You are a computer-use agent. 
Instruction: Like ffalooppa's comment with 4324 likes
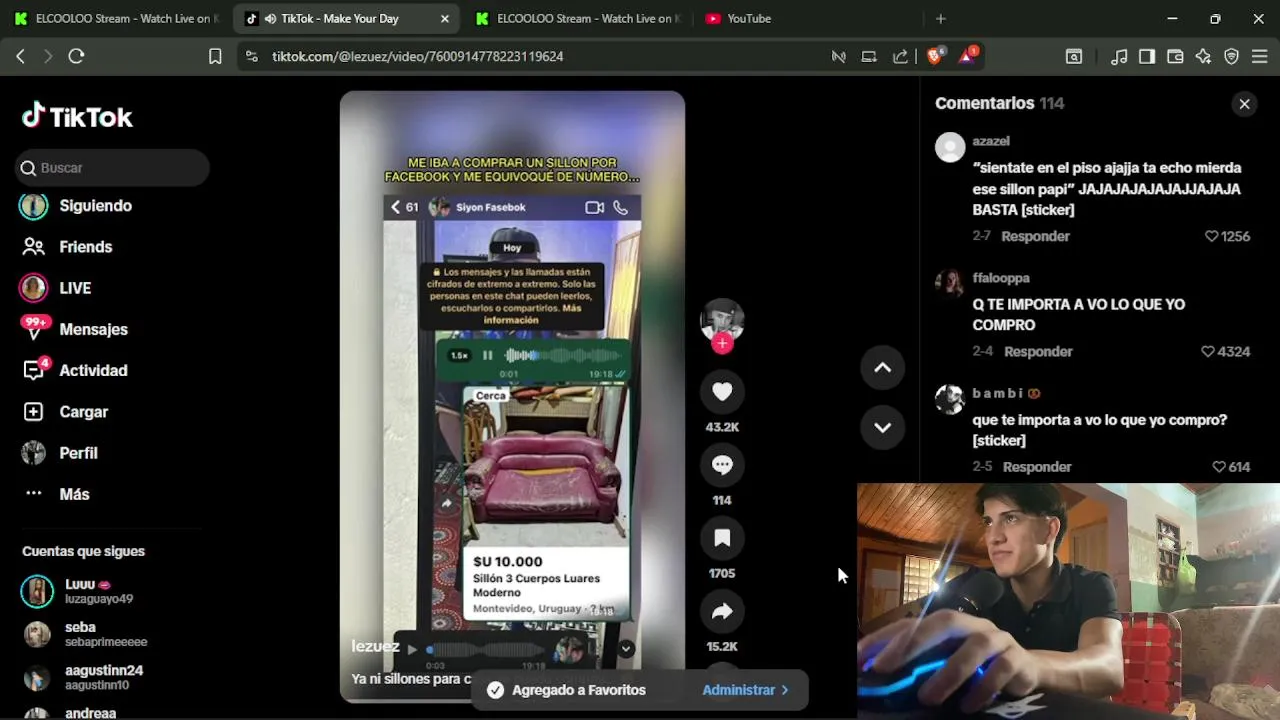(x=1208, y=352)
